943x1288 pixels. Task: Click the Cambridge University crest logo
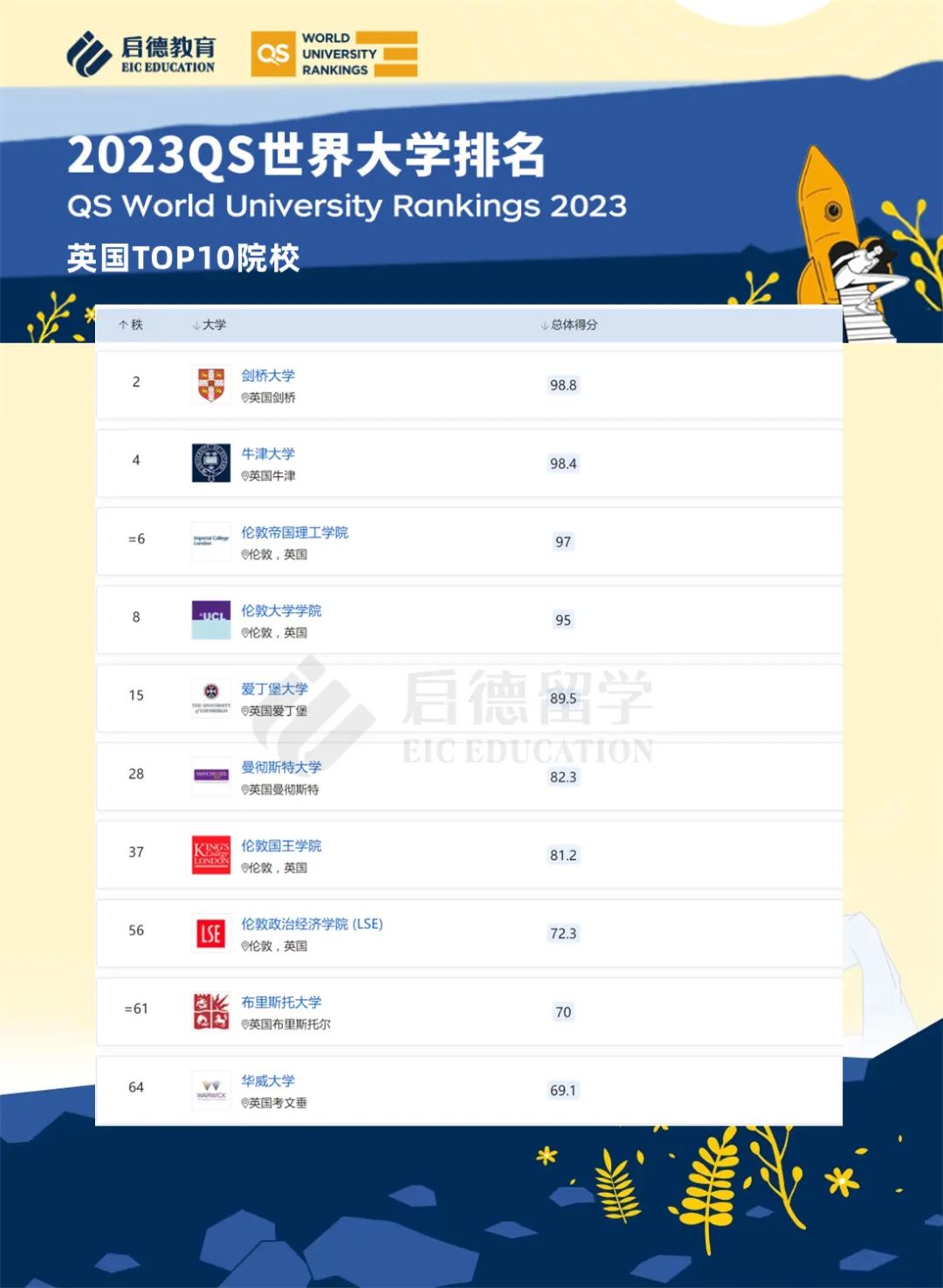click(211, 384)
